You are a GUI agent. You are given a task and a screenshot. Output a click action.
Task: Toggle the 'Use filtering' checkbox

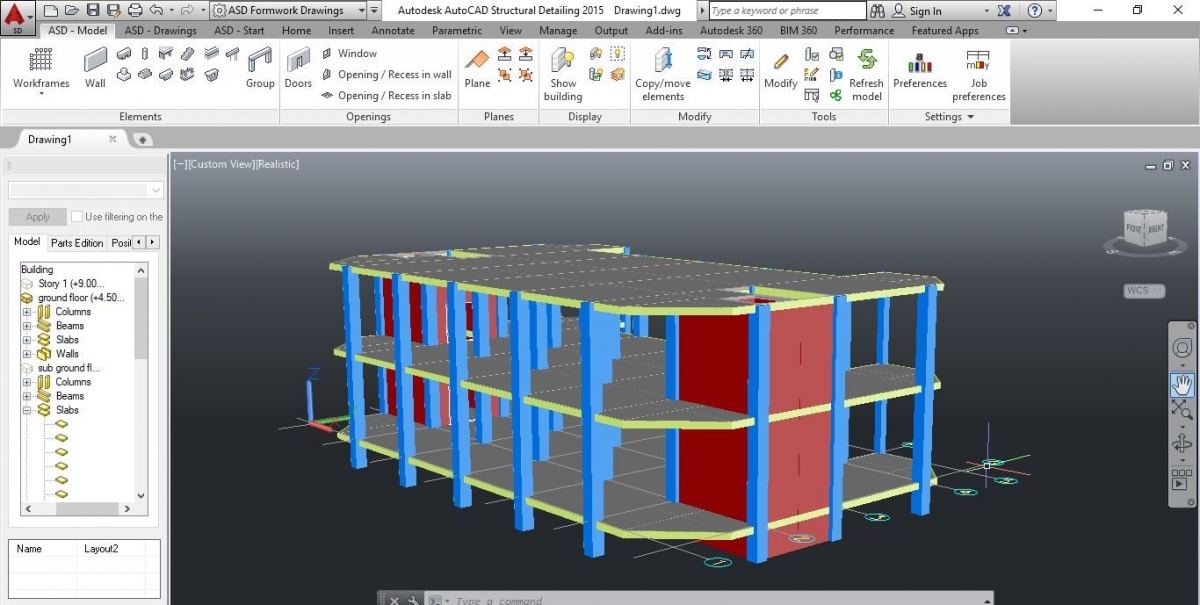point(76,217)
